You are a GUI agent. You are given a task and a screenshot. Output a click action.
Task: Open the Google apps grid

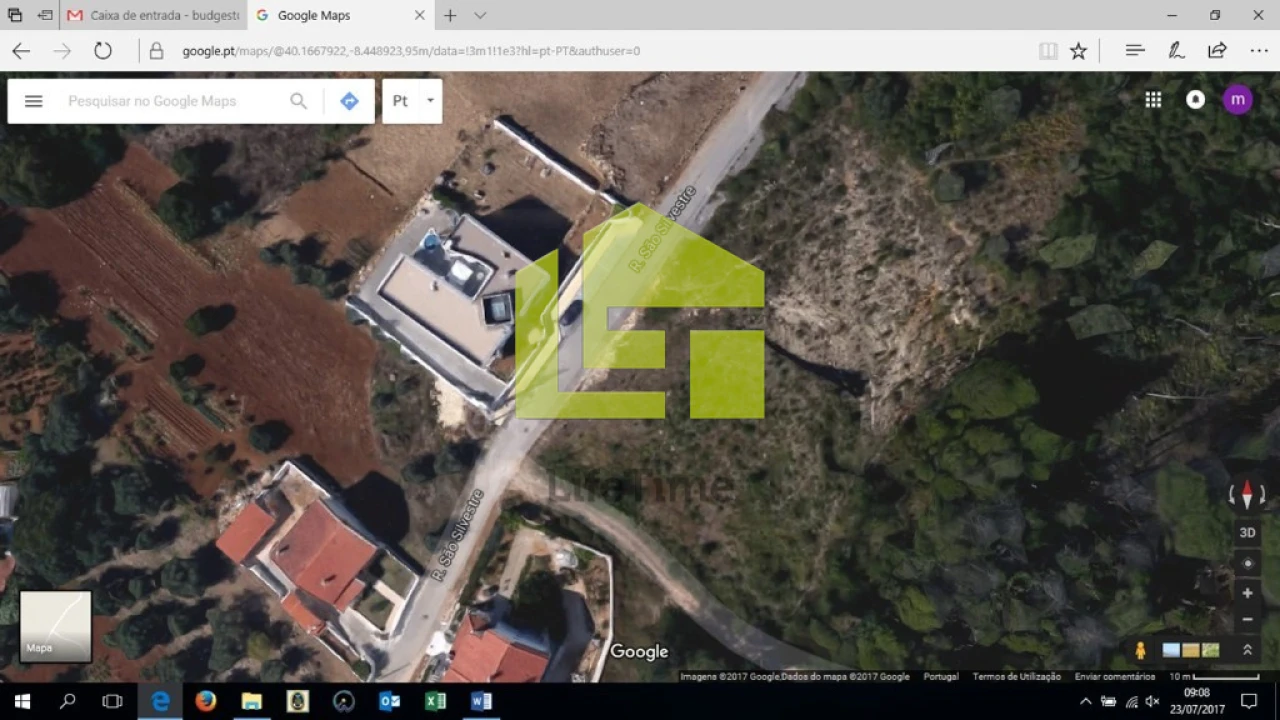[x=1153, y=100]
